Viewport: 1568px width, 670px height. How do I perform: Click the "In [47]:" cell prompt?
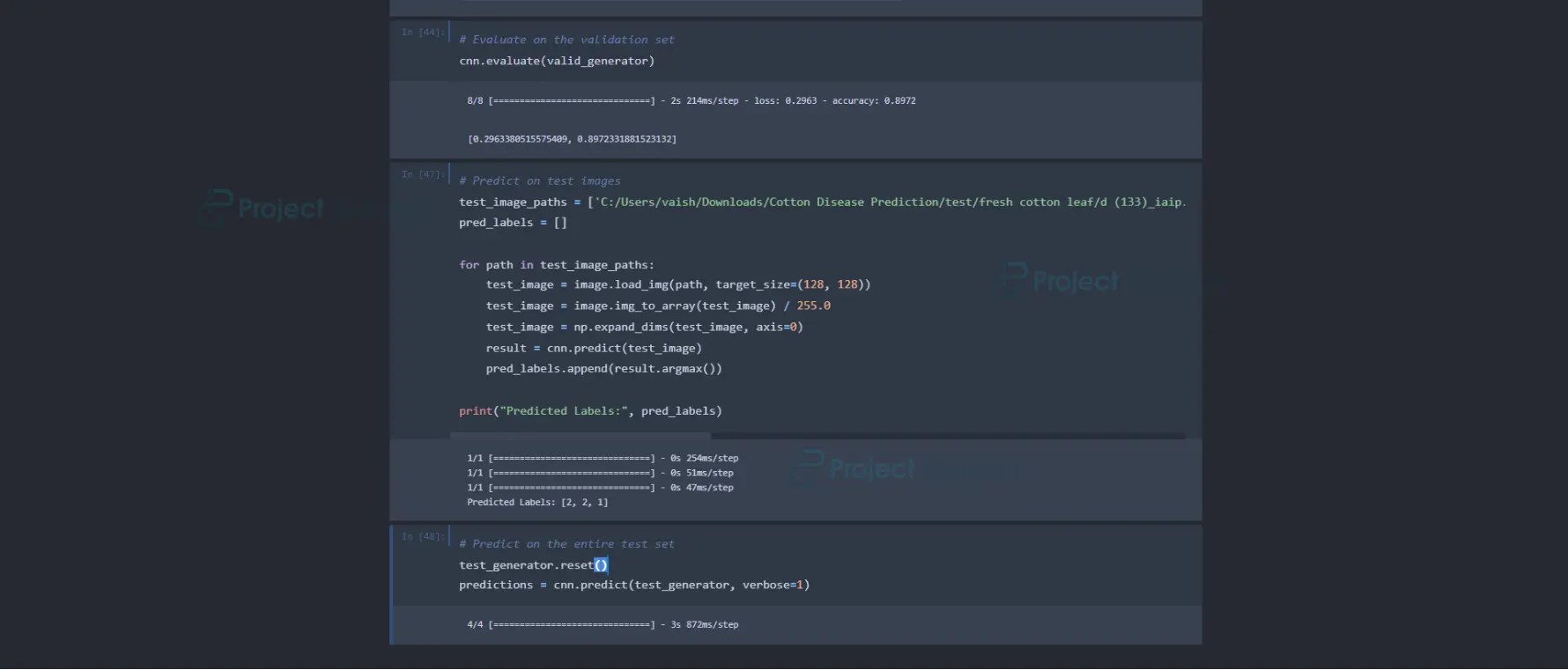[423, 174]
